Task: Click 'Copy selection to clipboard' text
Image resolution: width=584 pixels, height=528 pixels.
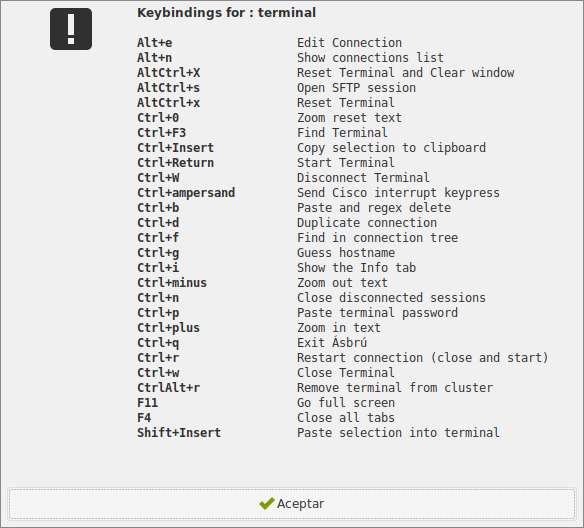Action: pos(391,148)
